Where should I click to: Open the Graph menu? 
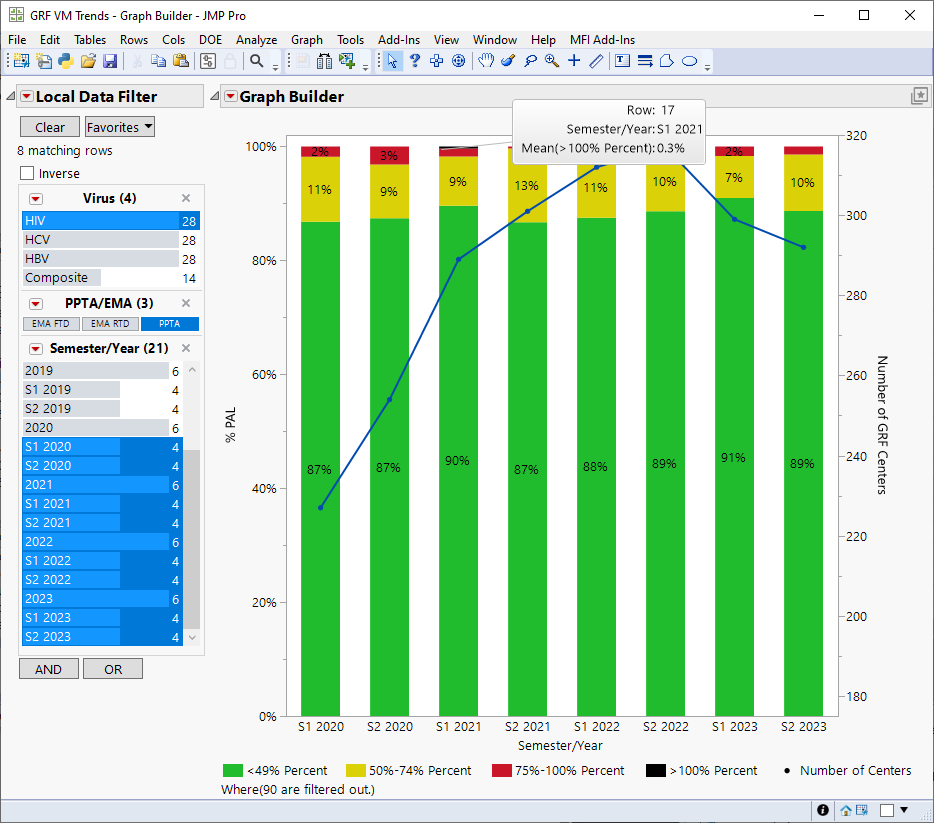coord(306,40)
